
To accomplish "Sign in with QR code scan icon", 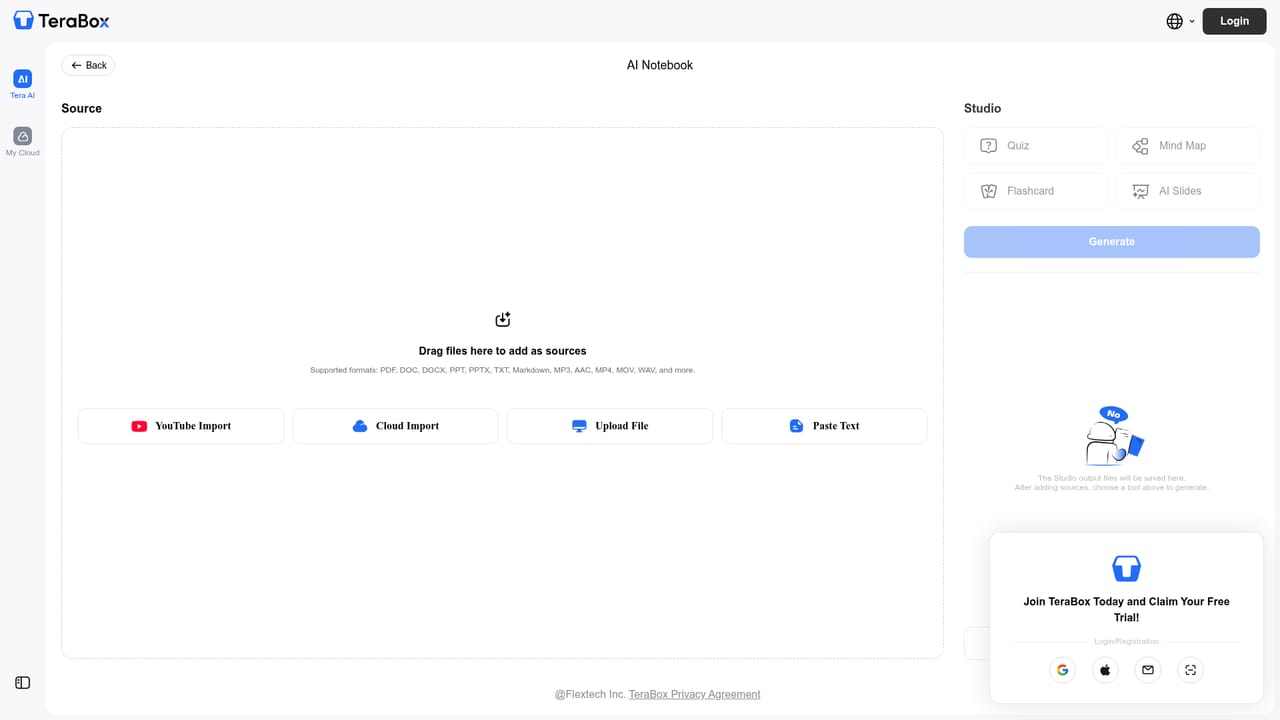I will coord(1190,670).
